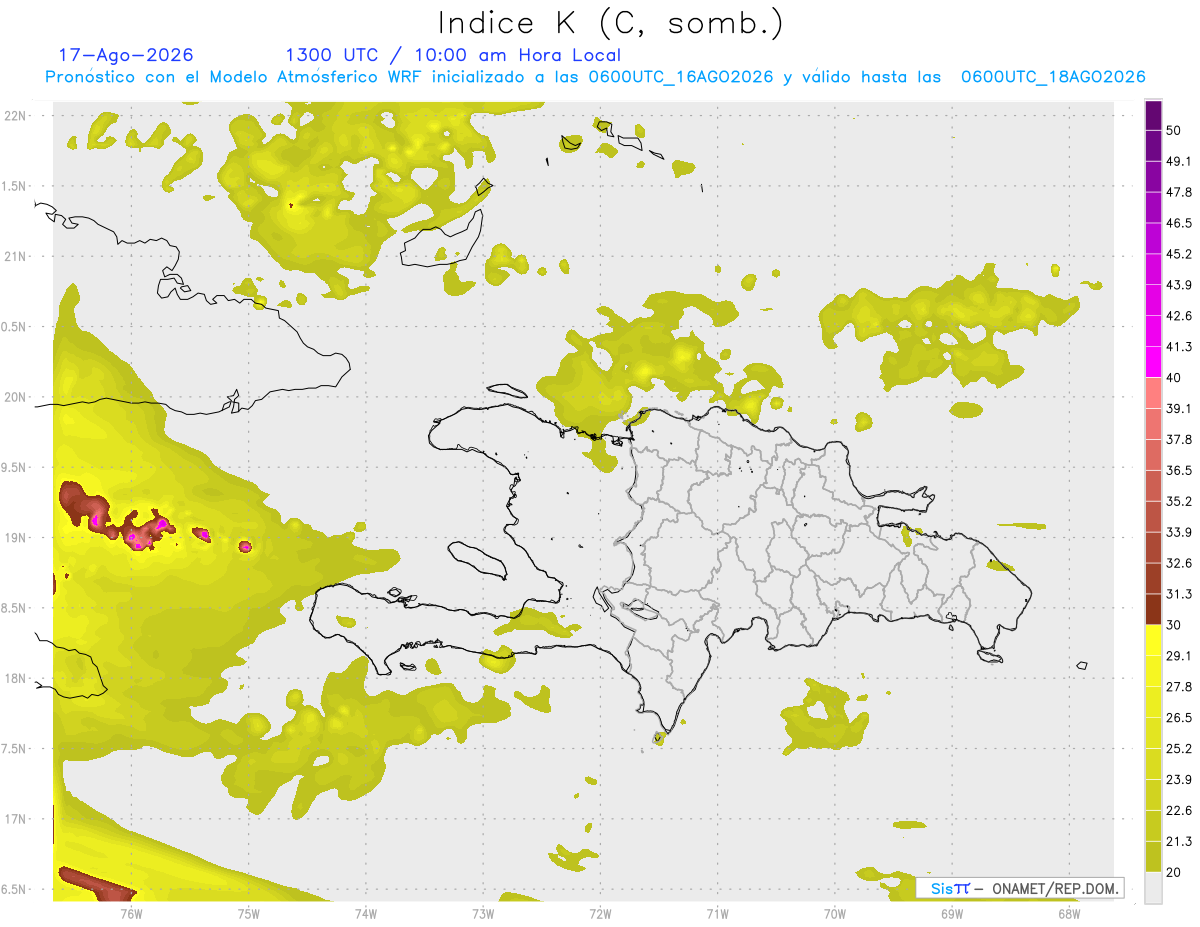Click the 70W longitude axis label

pyautogui.click(x=835, y=913)
